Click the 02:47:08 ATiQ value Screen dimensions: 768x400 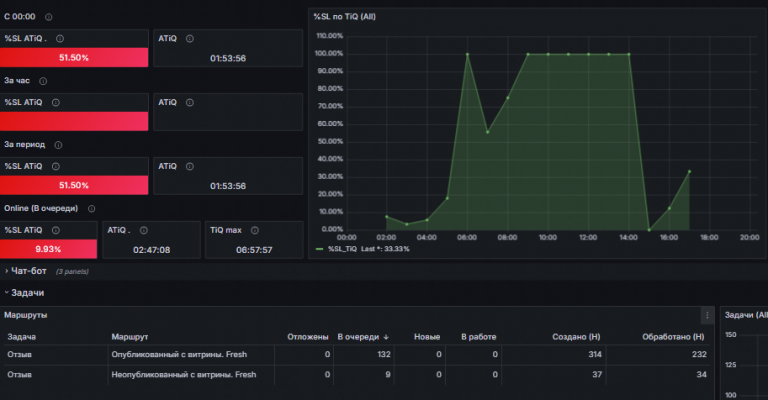(x=151, y=250)
